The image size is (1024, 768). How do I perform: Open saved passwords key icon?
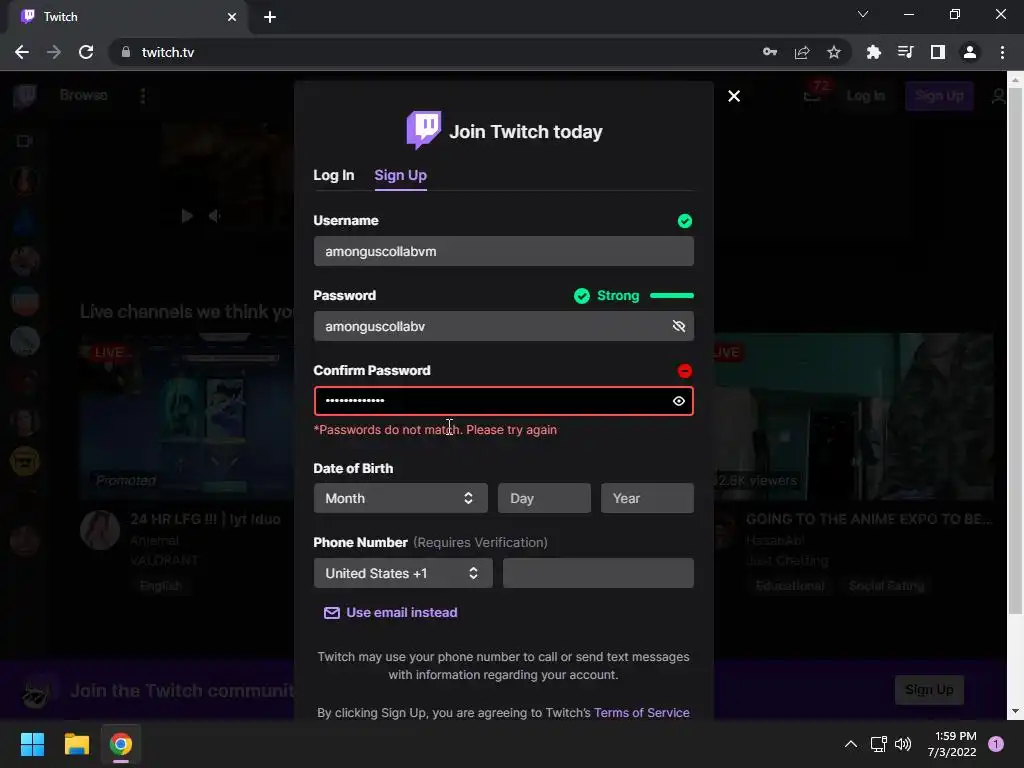point(770,52)
